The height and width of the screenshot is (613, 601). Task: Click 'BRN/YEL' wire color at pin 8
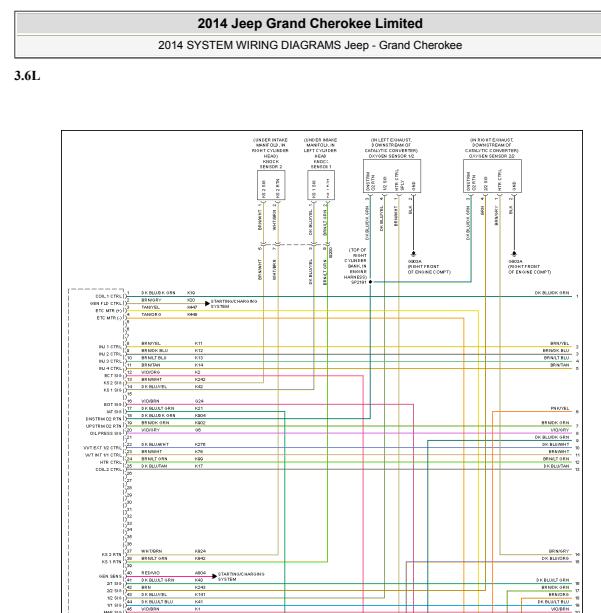tap(151, 343)
